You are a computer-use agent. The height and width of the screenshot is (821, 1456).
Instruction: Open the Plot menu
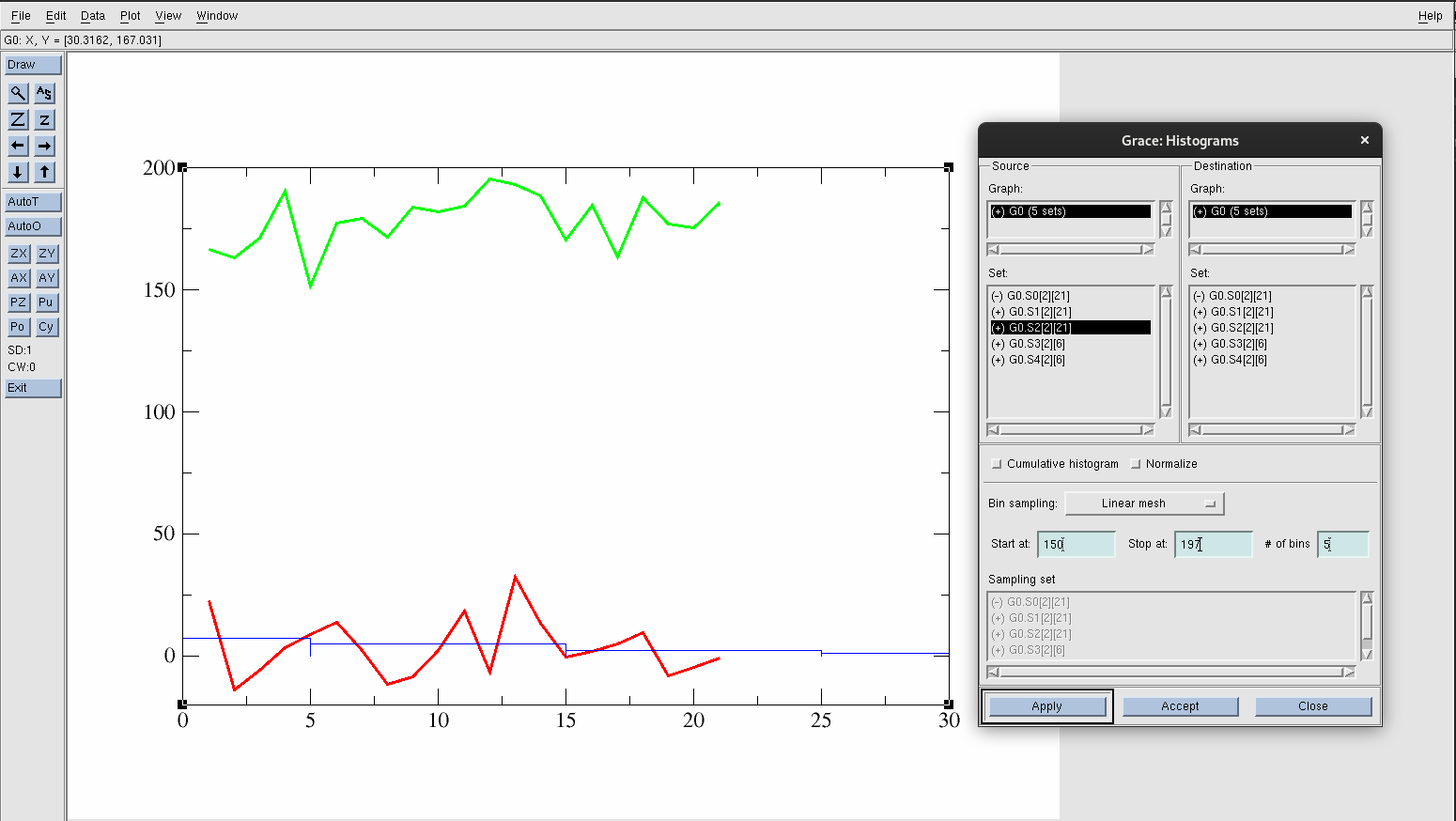pyautogui.click(x=130, y=16)
